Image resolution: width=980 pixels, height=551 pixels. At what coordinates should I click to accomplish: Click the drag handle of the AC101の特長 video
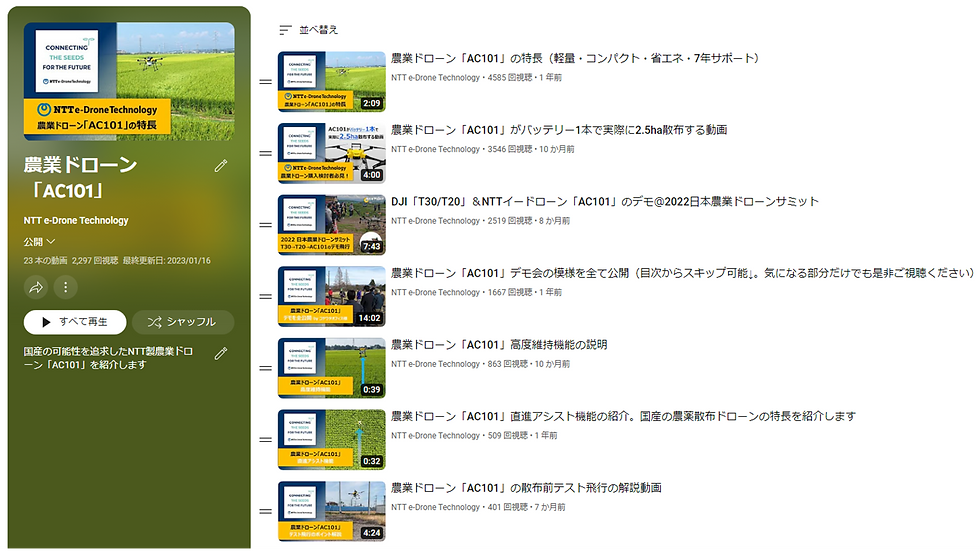click(x=266, y=82)
